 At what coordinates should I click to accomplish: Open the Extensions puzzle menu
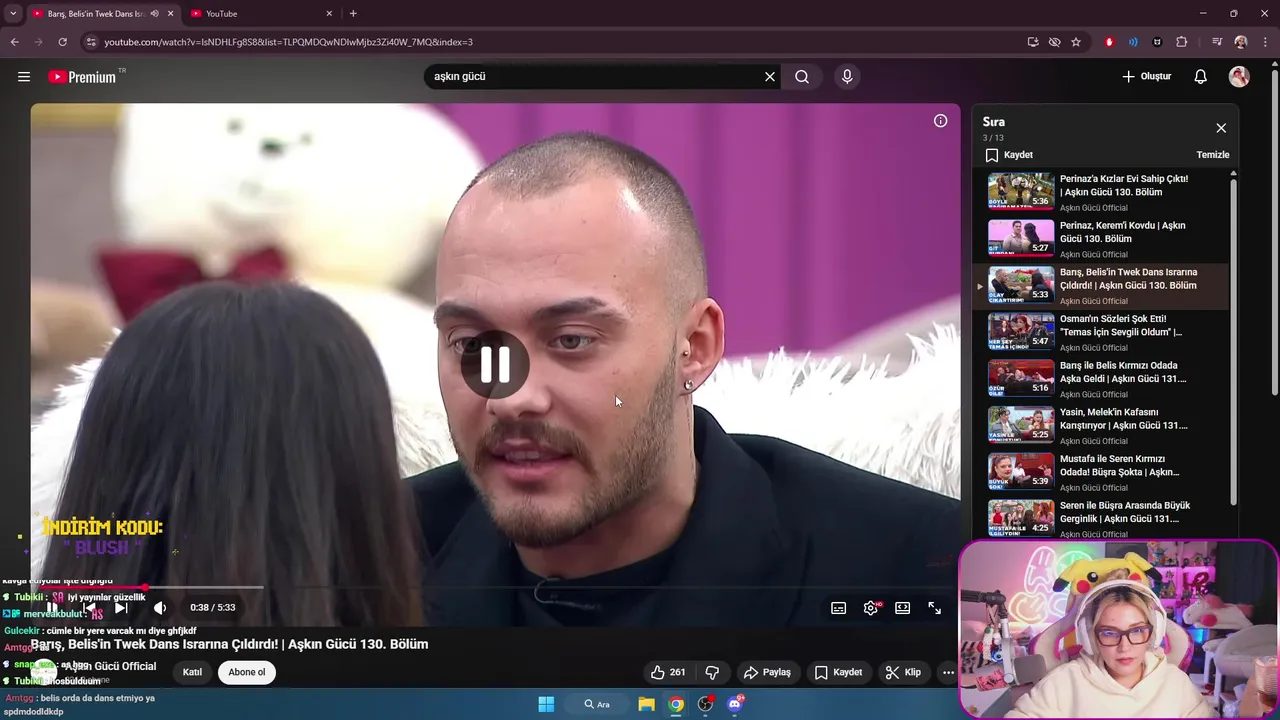[1182, 42]
